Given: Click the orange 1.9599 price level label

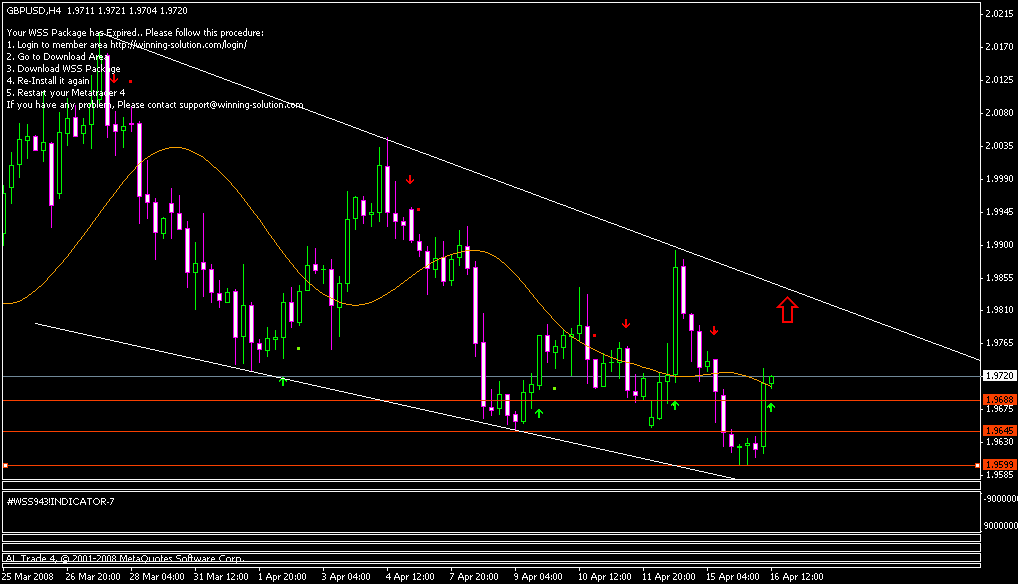Looking at the screenshot, I should (x=997, y=465).
